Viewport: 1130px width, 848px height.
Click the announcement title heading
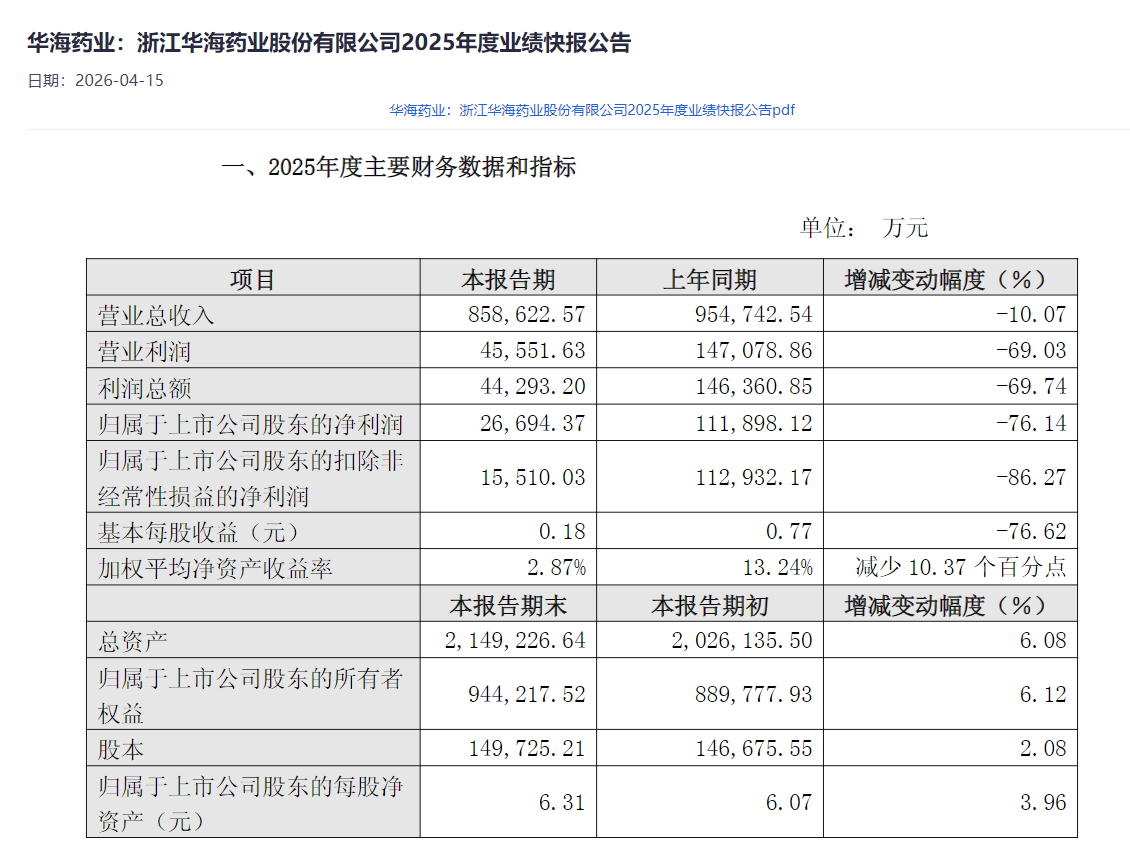coord(329,43)
